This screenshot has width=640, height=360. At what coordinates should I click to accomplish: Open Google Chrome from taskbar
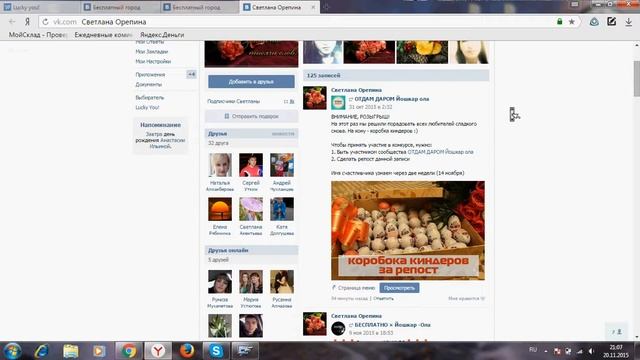pos(129,351)
